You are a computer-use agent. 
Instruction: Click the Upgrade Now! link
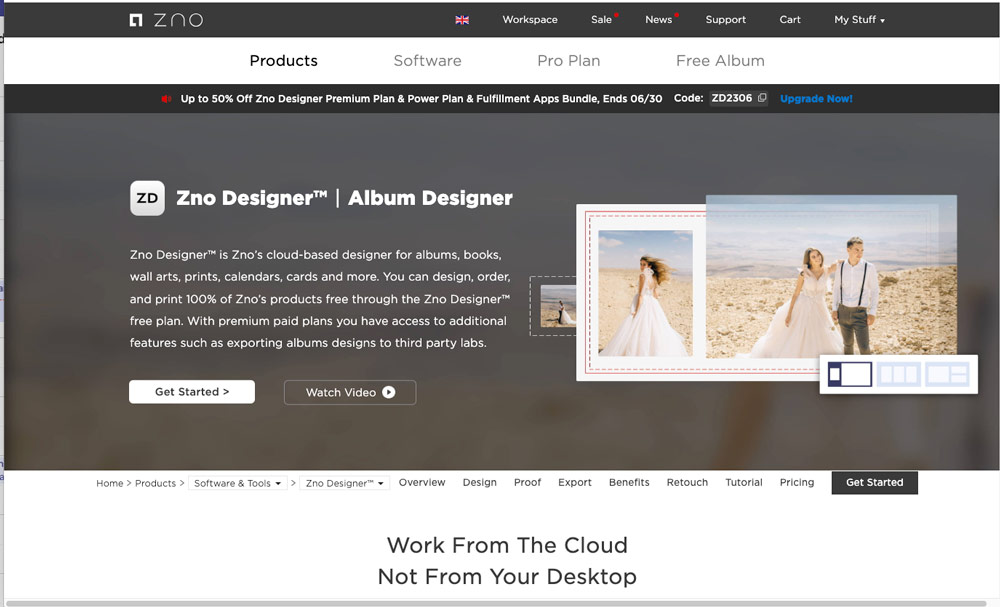tap(816, 99)
